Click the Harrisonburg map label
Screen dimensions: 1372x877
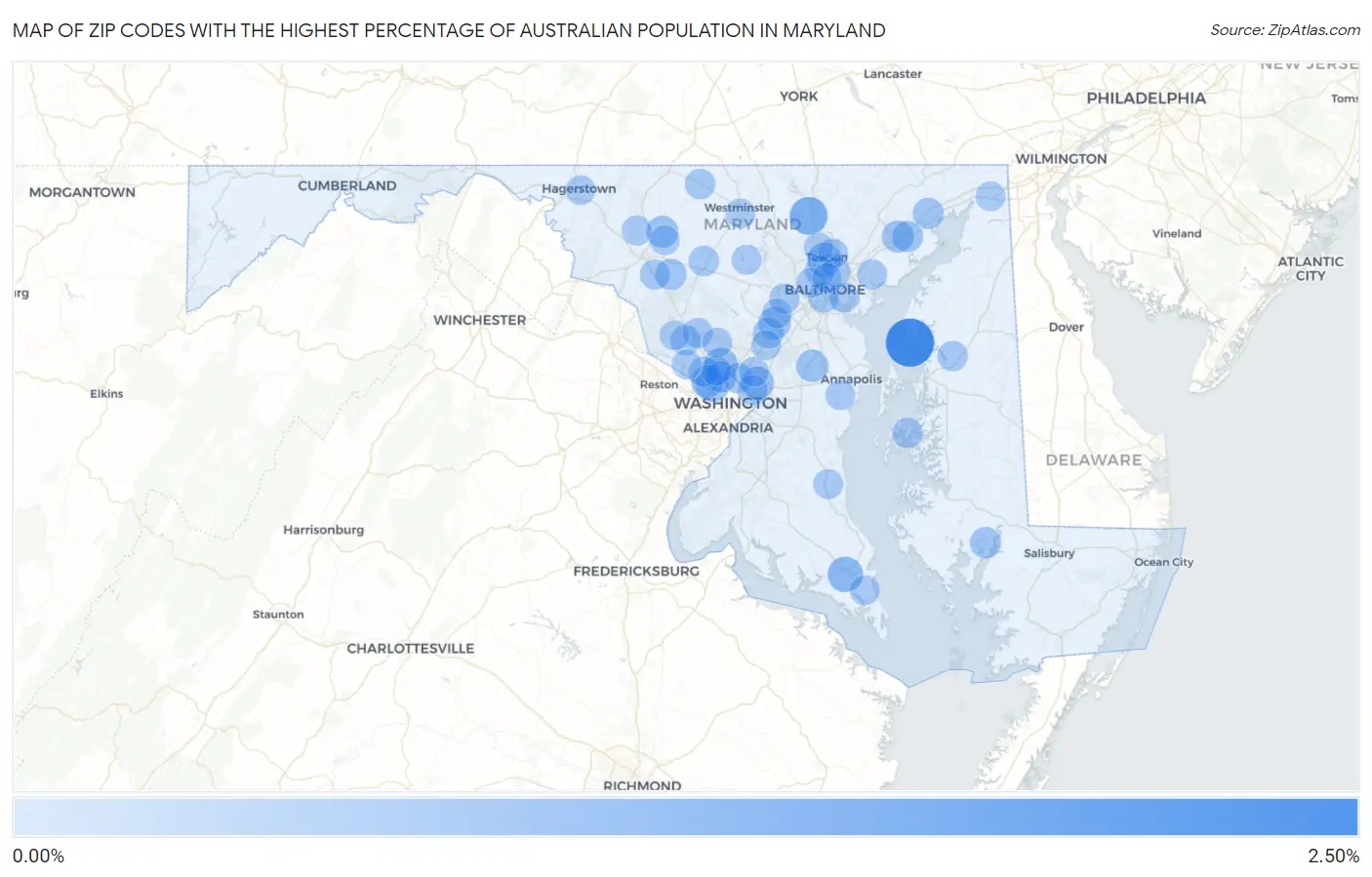pyautogui.click(x=323, y=530)
